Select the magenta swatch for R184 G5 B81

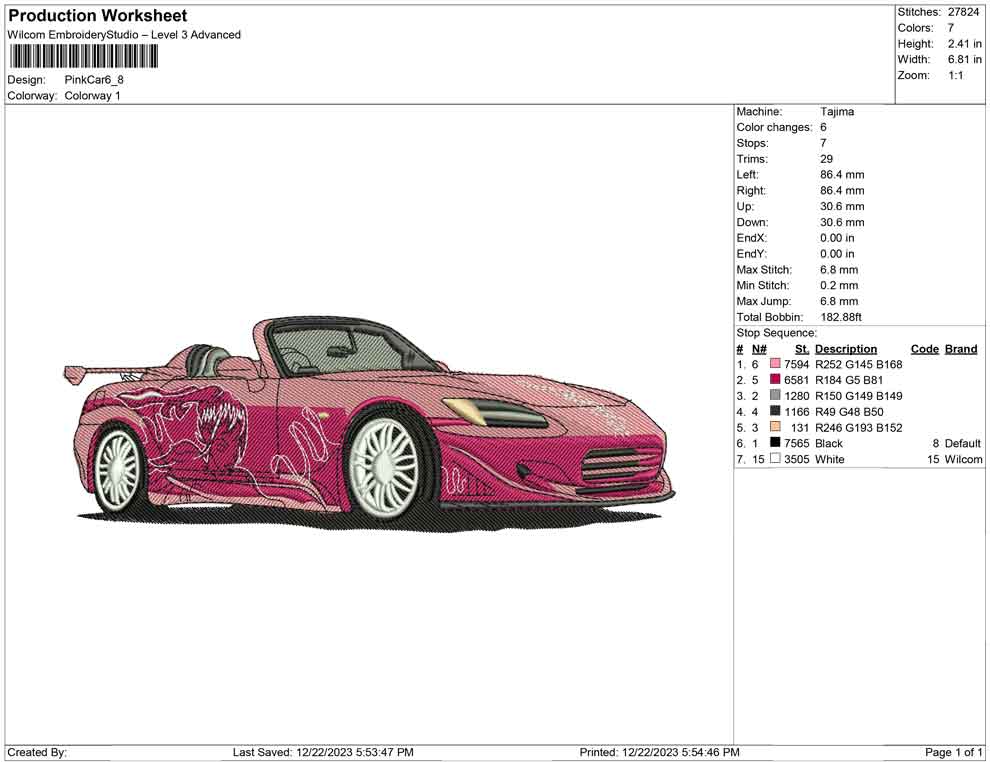(x=773, y=380)
